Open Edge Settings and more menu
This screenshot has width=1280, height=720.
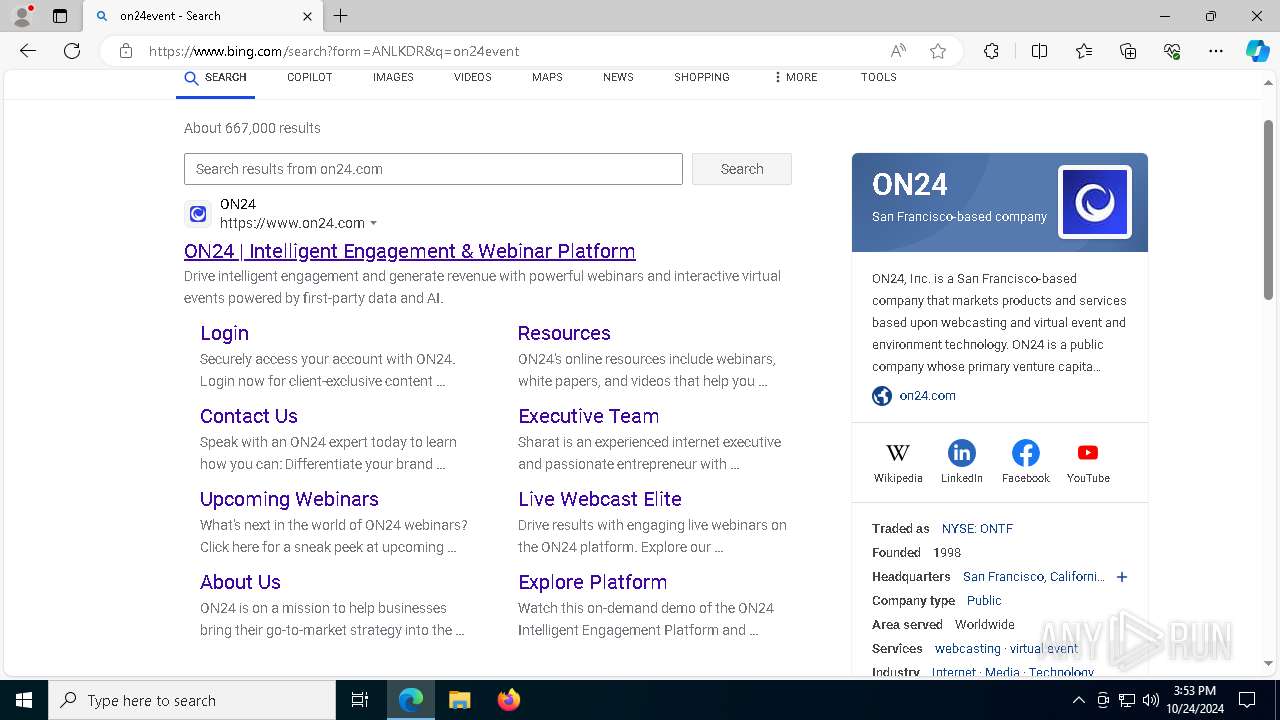click(x=1216, y=51)
